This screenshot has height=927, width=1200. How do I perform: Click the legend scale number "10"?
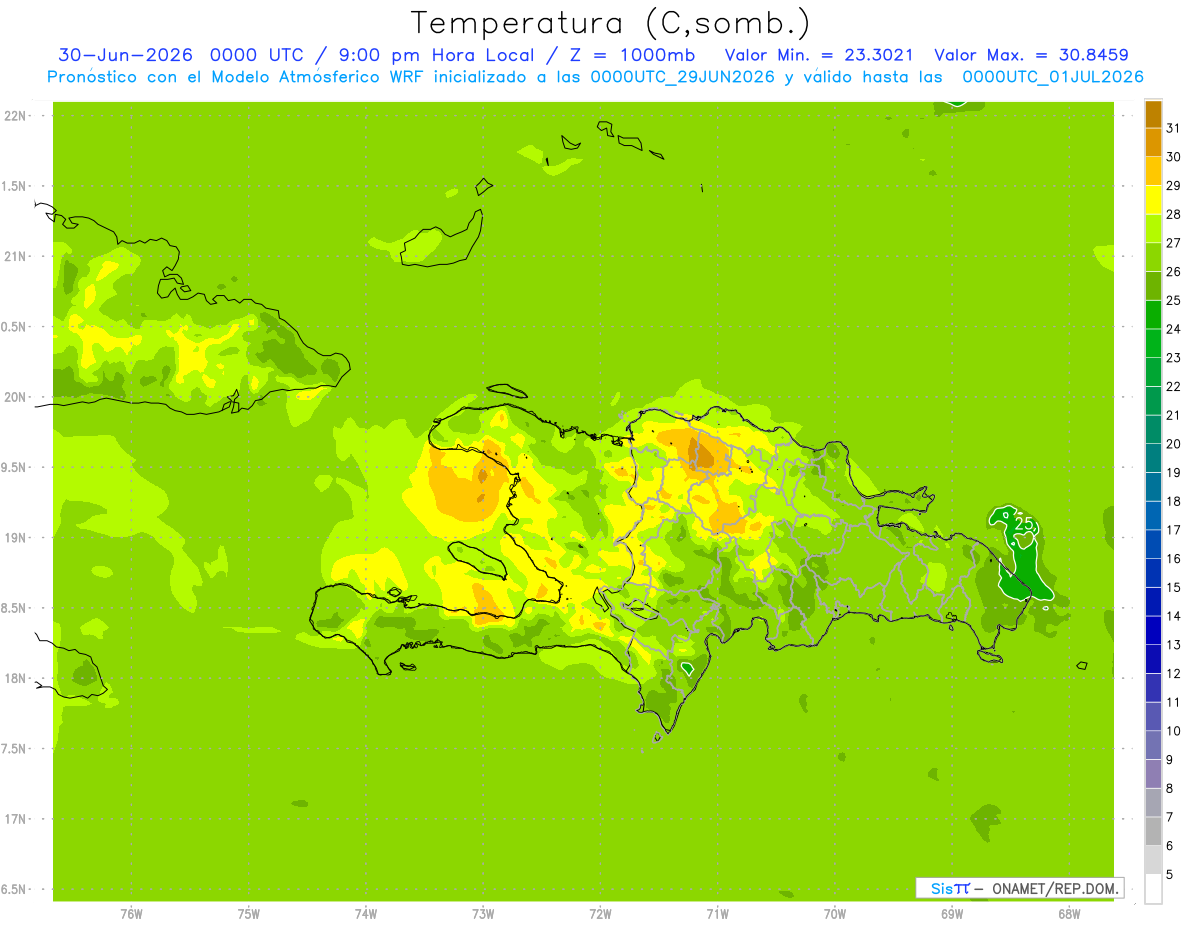click(1173, 731)
